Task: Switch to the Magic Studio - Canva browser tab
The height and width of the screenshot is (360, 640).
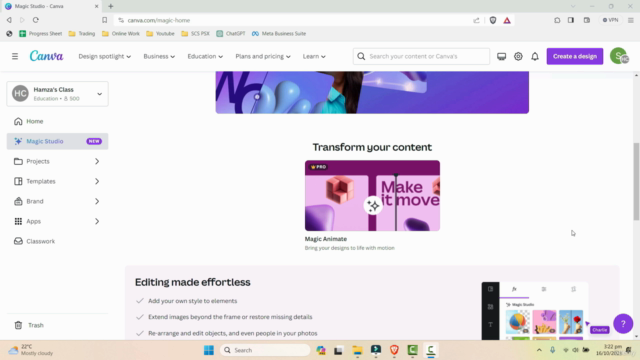Action: click(x=51, y=6)
